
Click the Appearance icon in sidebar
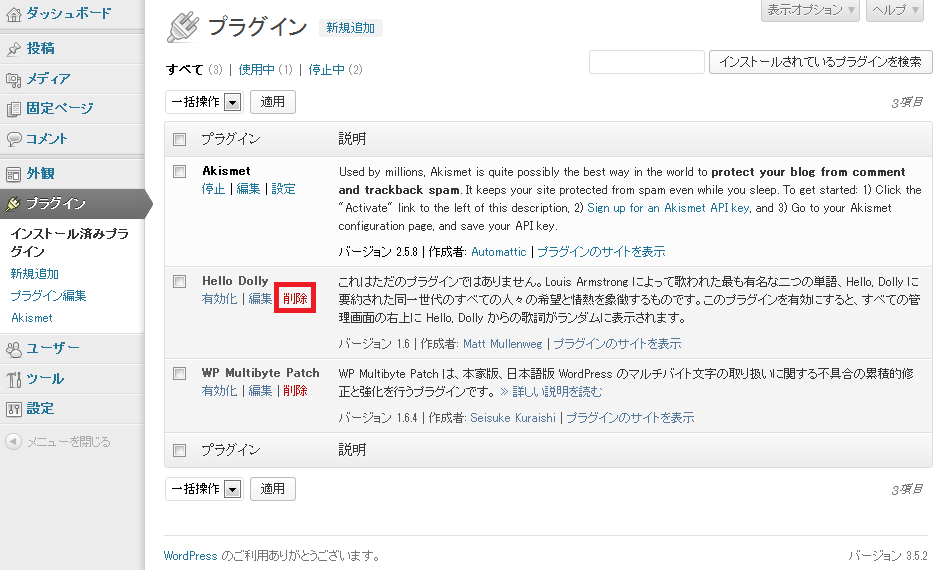[14, 173]
